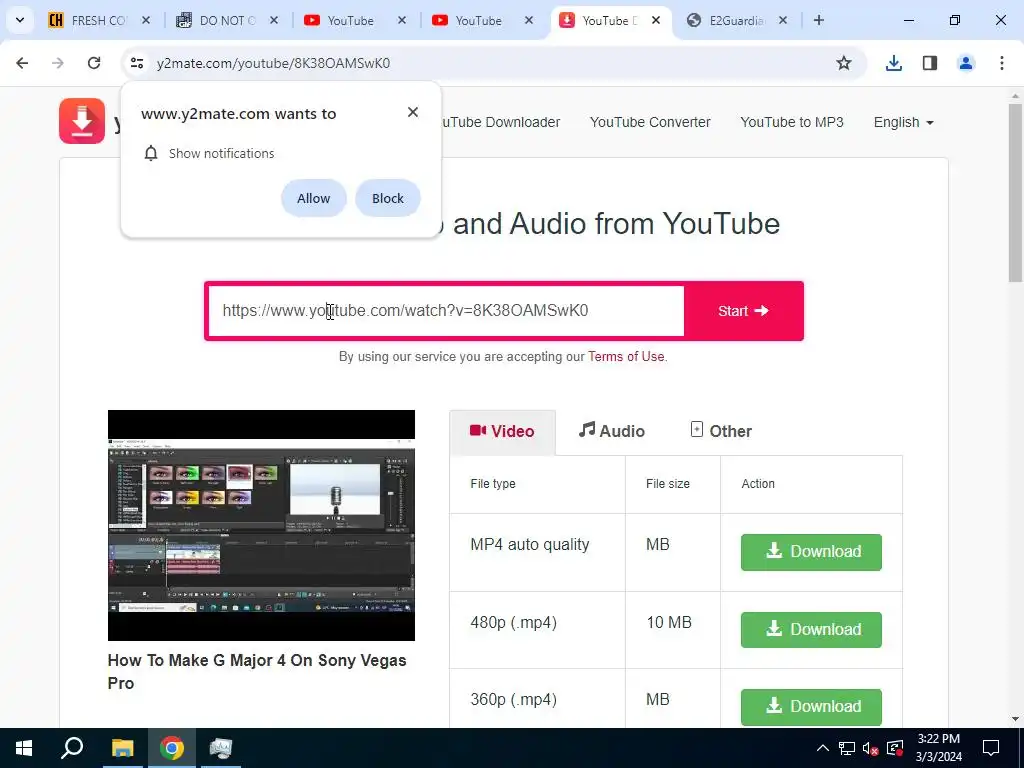Open site information icon in address bar
This screenshot has width=1024, height=768.
click(x=136, y=63)
